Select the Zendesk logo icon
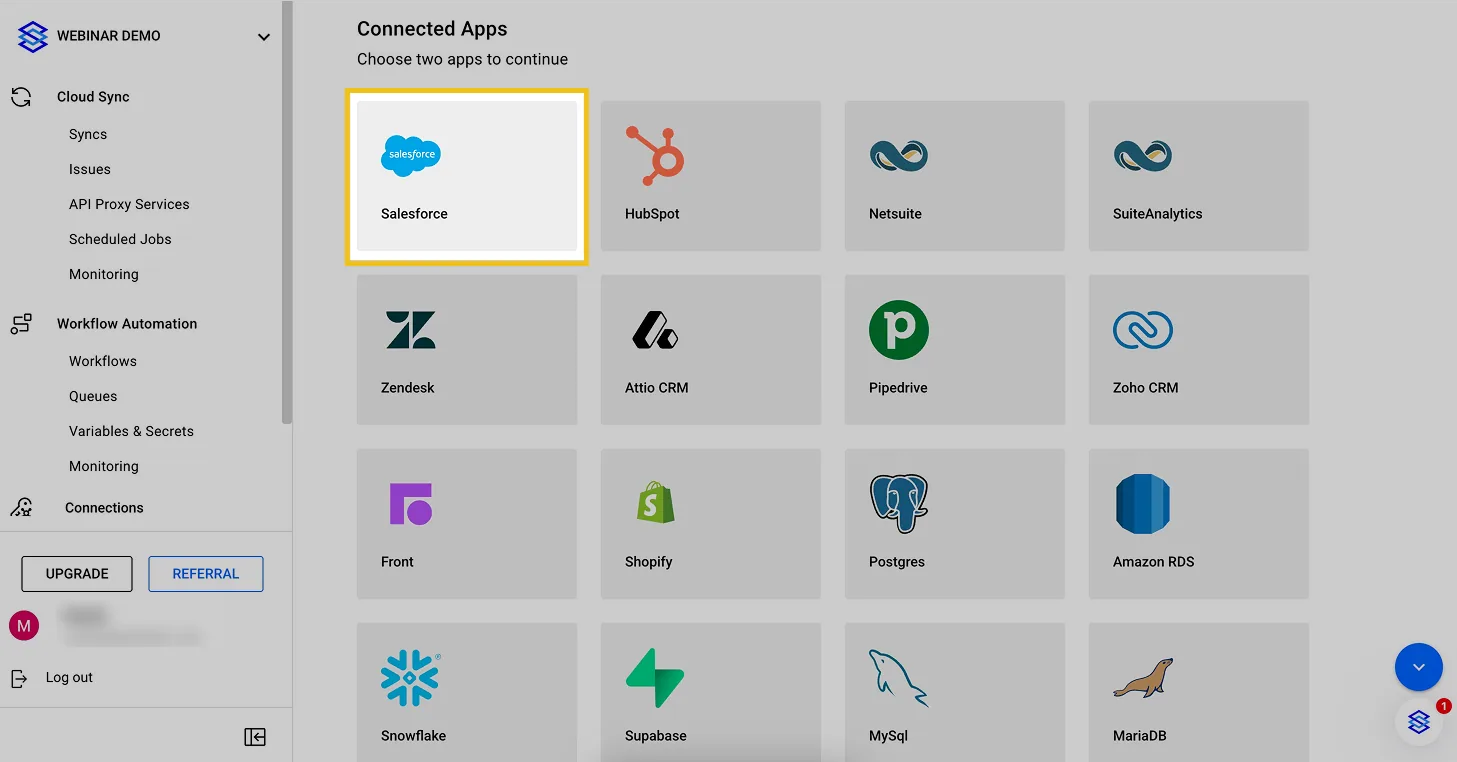The width and height of the screenshot is (1457, 762). coord(411,329)
